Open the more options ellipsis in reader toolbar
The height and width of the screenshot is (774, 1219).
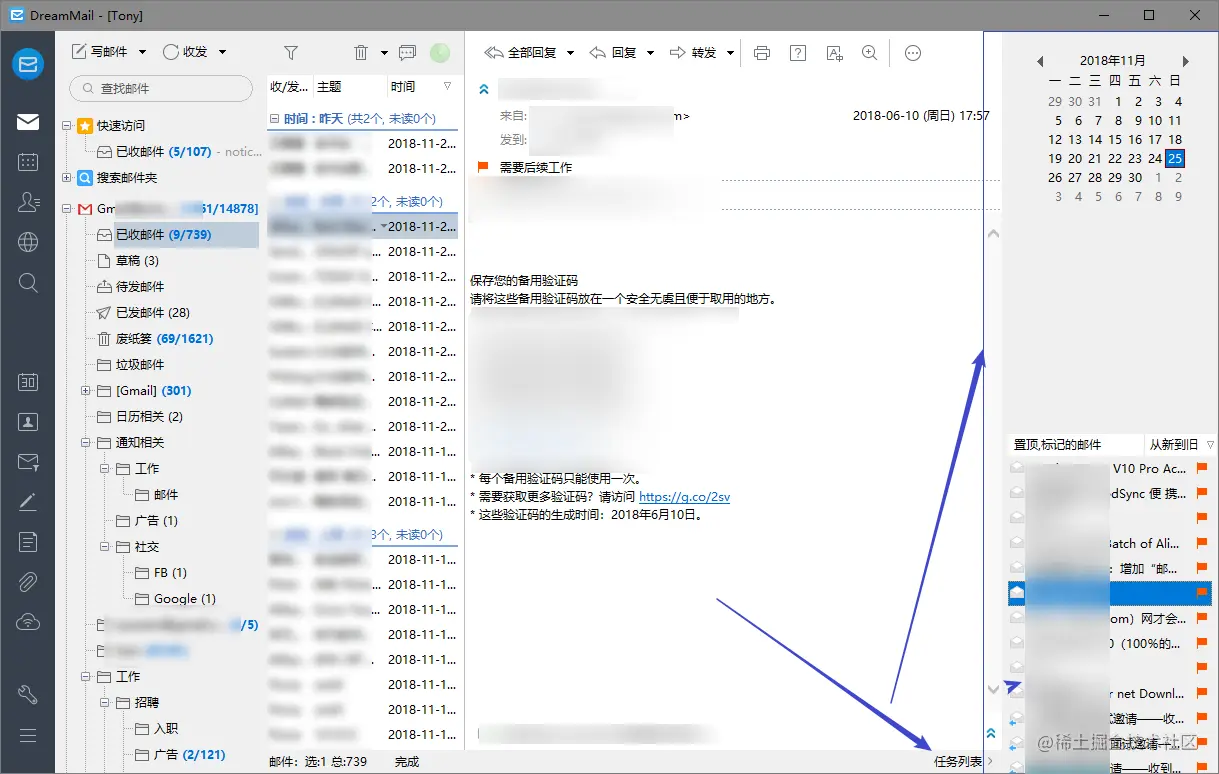coord(912,53)
